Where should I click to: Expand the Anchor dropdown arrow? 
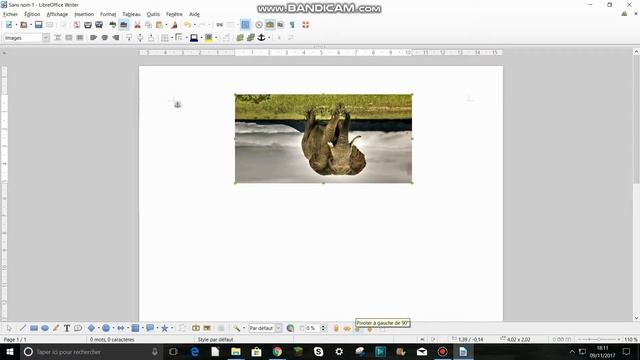(x=269, y=38)
